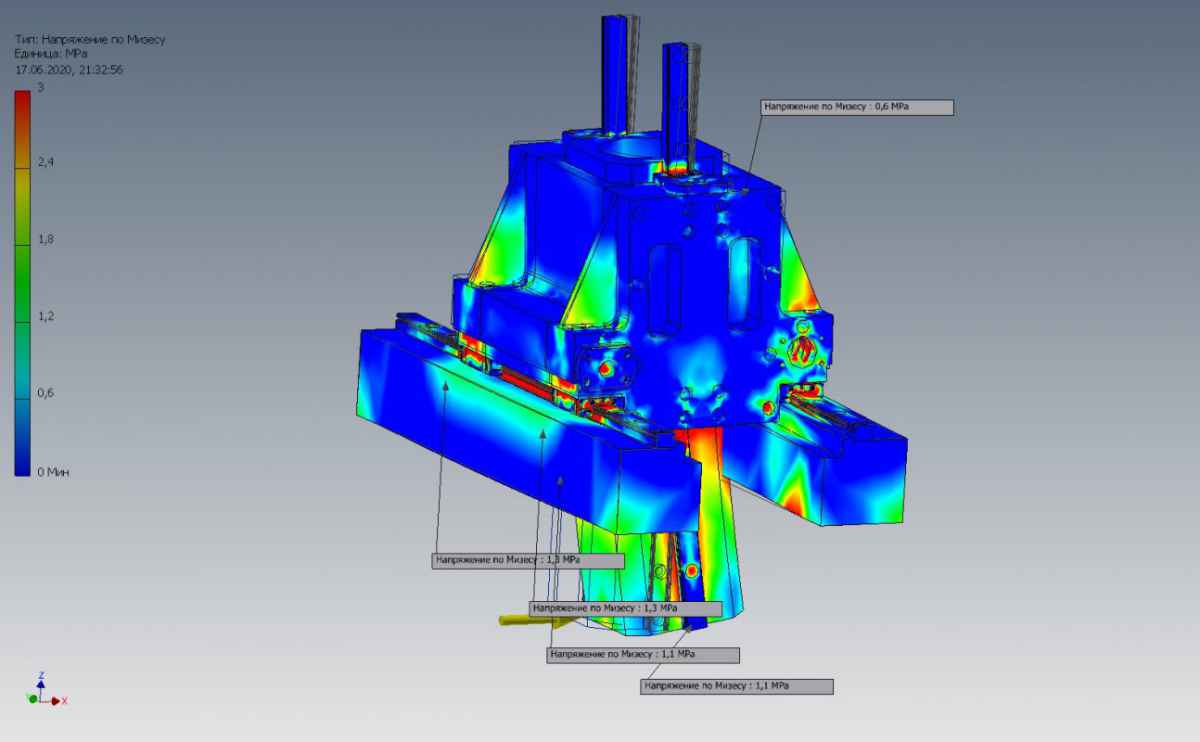Viewport: 1200px width, 742px height.
Task: Click the maximum value '3' on the legend
Action: (x=40, y=87)
